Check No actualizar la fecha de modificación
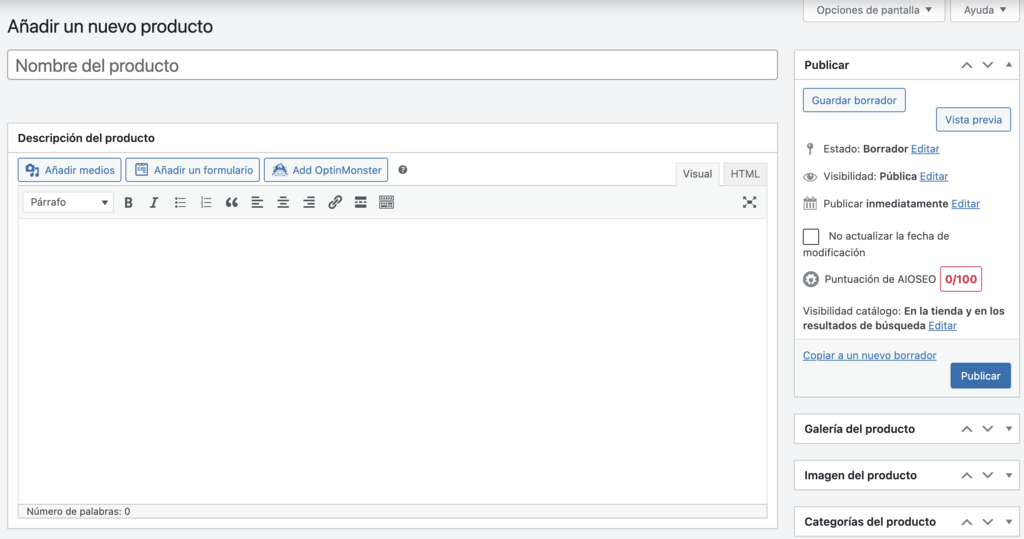The height and width of the screenshot is (539, 1024). [811, 237]
